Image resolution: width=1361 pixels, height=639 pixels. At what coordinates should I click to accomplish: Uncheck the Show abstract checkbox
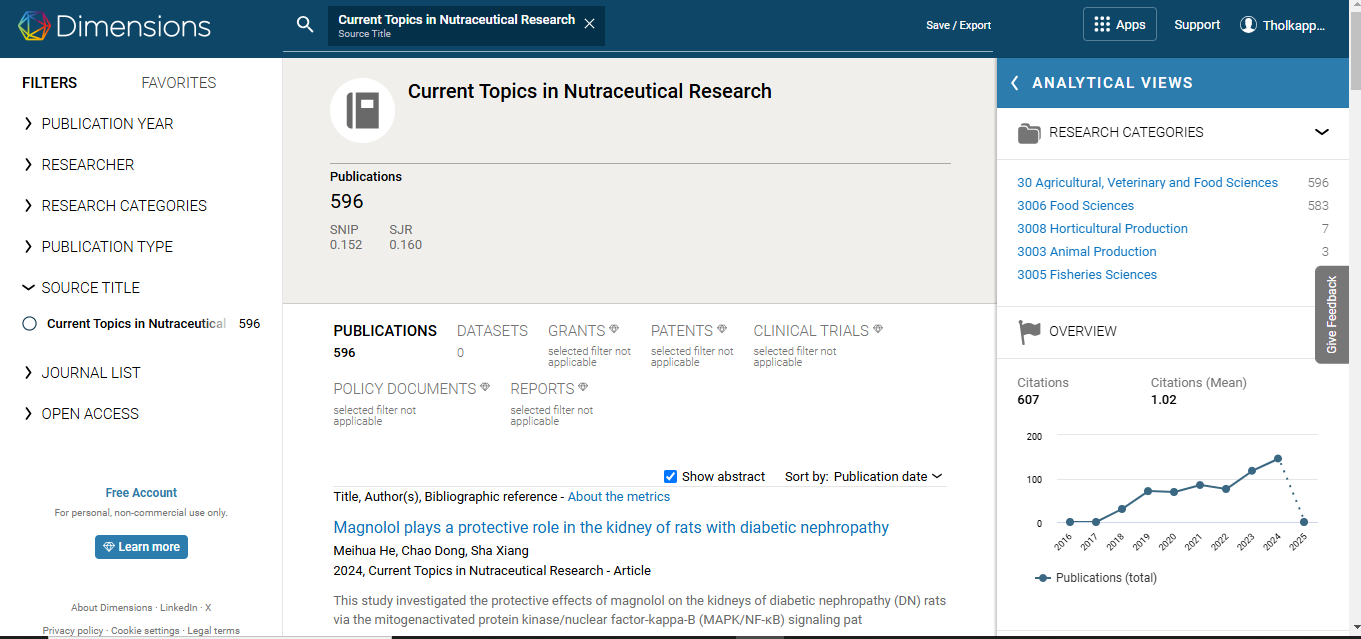(671, 477)
